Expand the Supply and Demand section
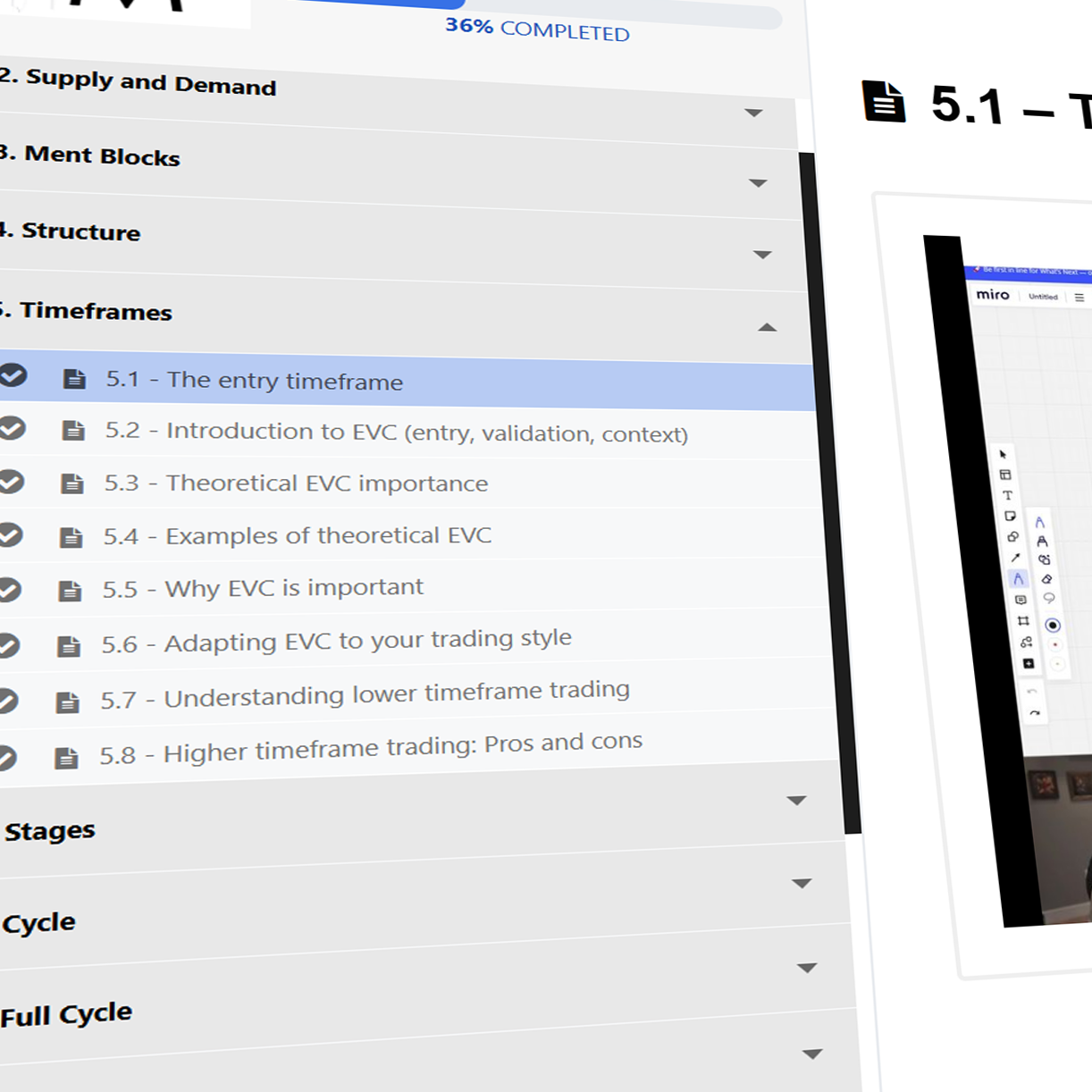The height and width of the screenshot is (1092, 1092). (753, 113)
